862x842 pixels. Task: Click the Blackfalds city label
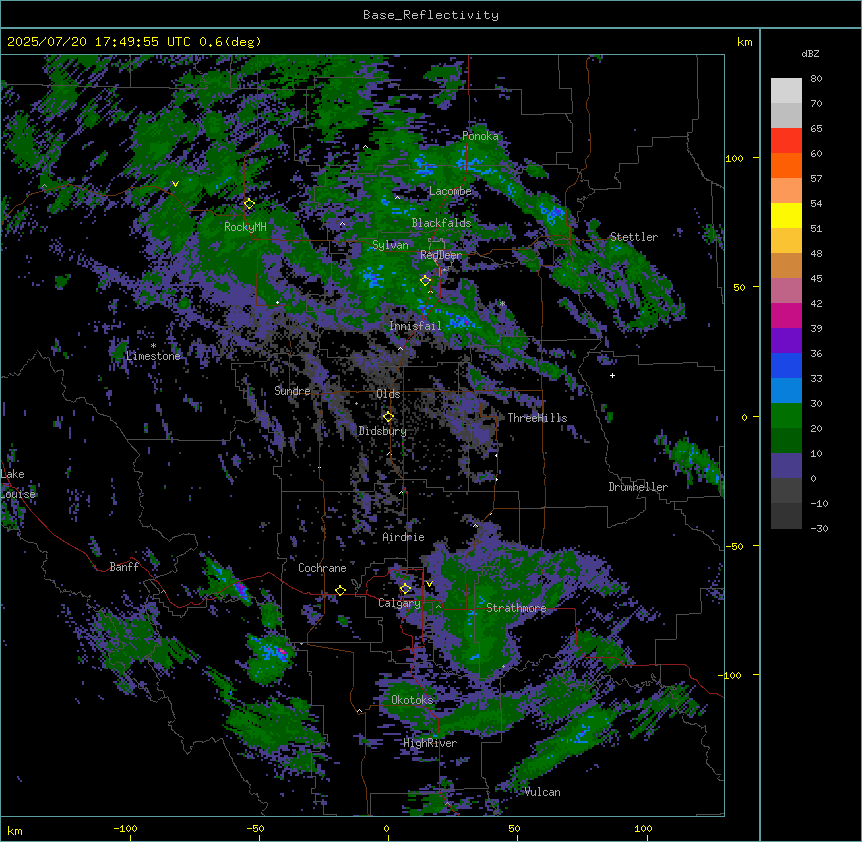tap(441, 223)
